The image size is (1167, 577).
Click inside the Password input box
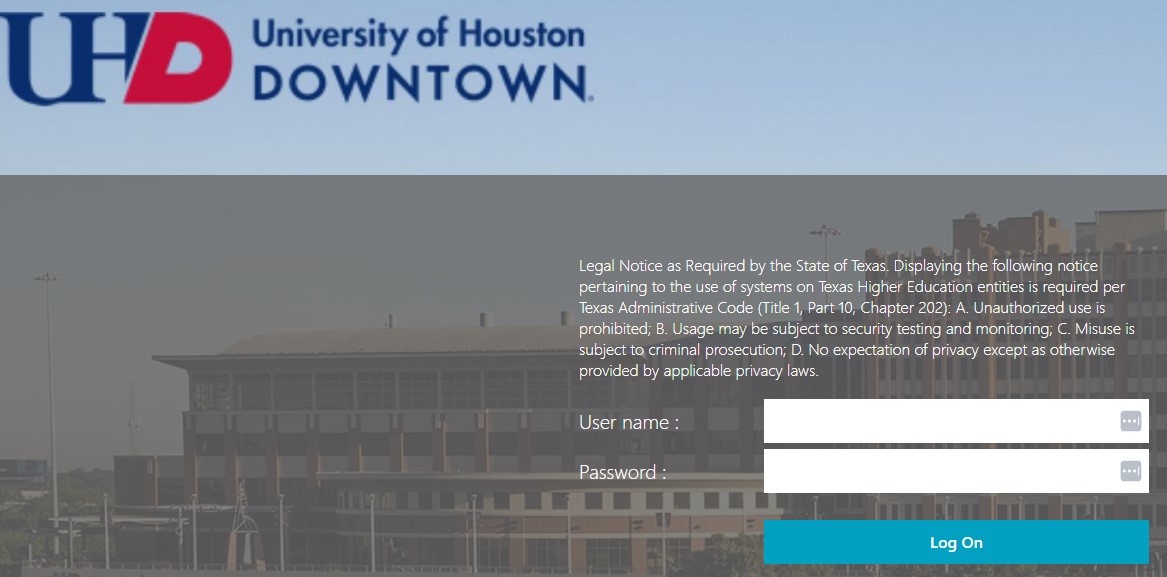point(940,471)
